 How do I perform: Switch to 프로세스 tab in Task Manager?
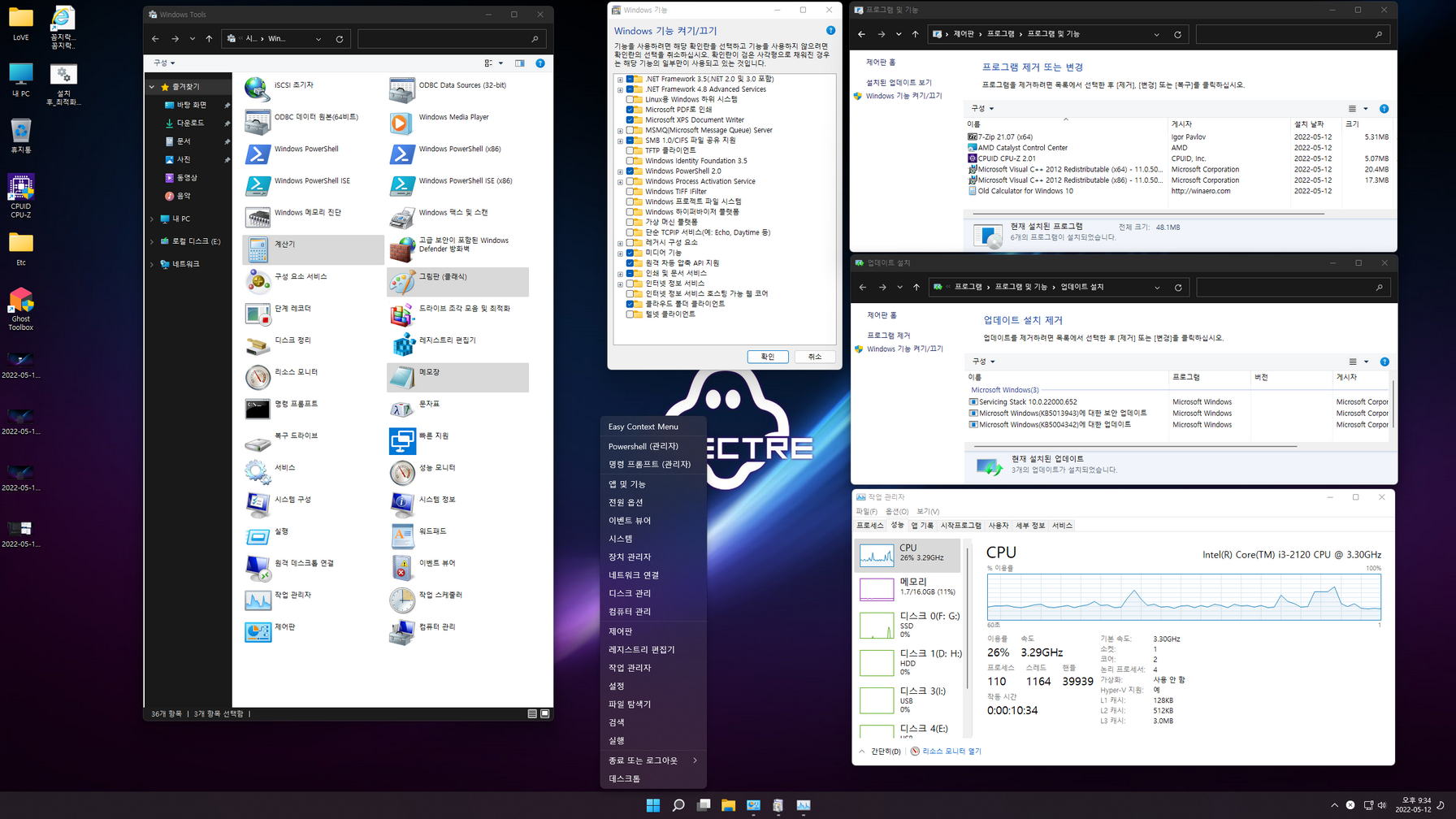(869, 526)
